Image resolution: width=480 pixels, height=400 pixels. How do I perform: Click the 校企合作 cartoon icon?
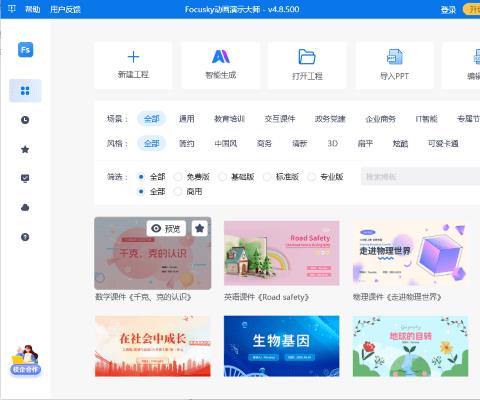pos(25,360)
